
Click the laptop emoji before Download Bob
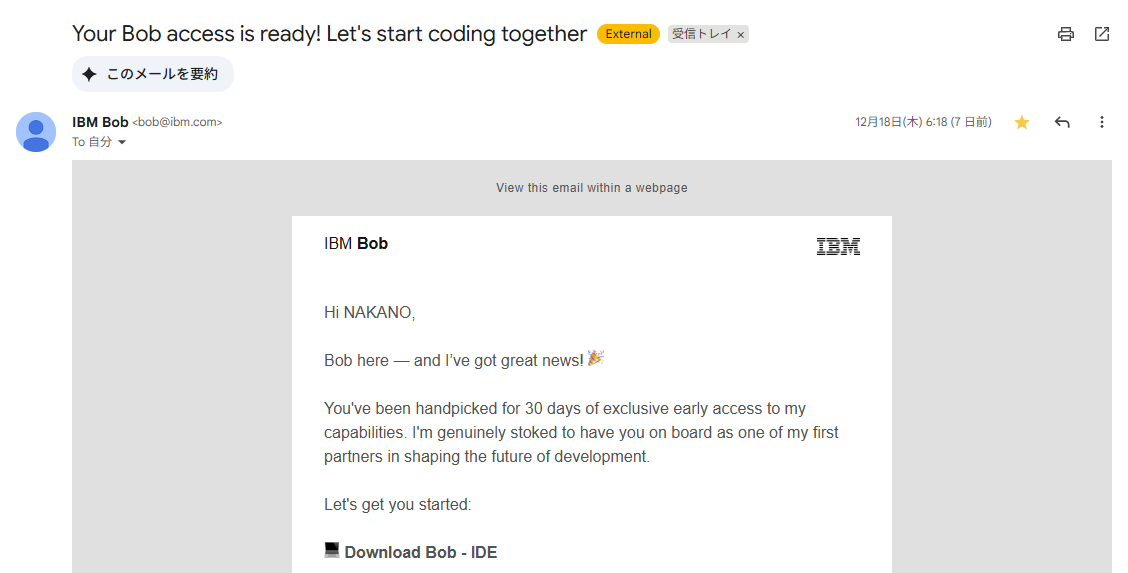(332, 550)
